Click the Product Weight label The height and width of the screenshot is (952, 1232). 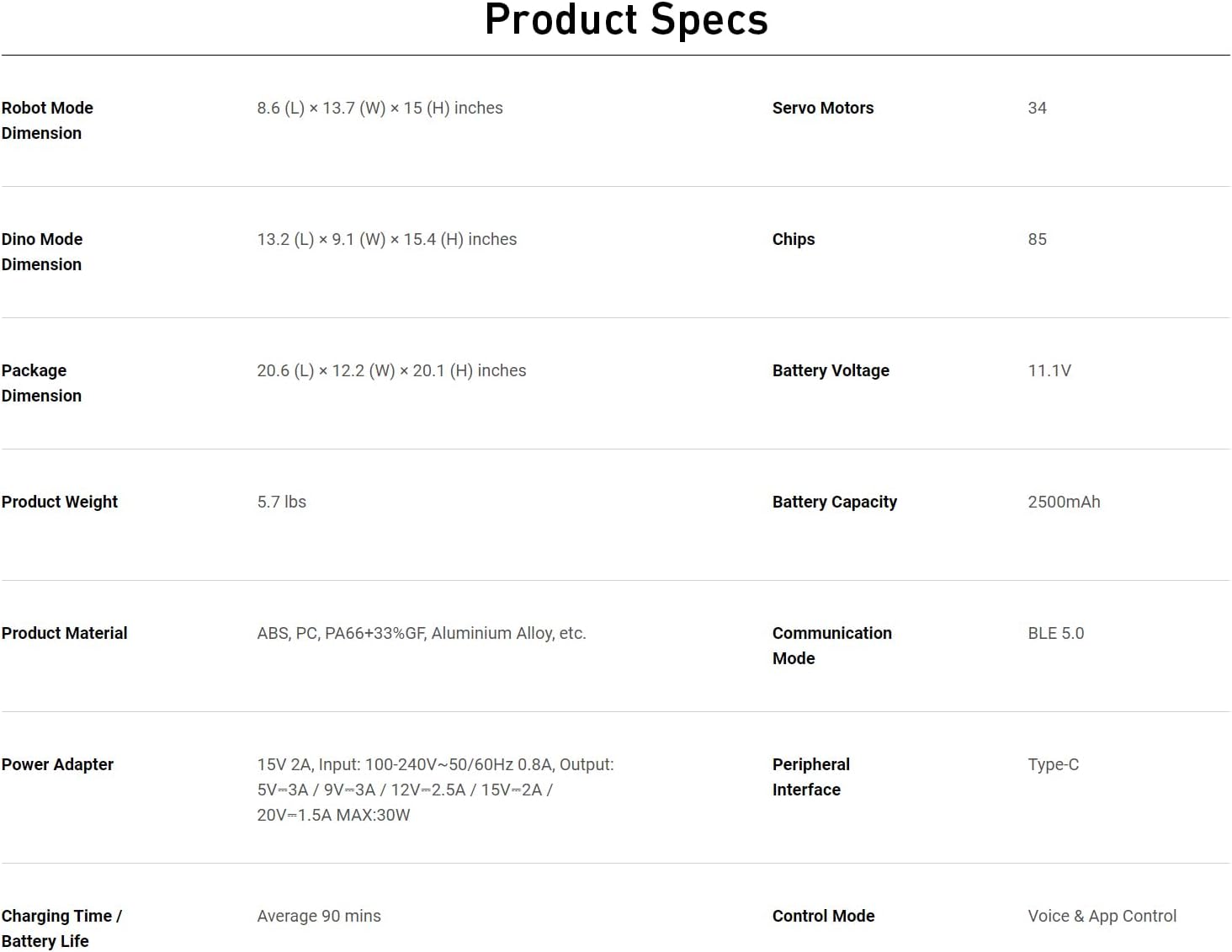point(60,502)
